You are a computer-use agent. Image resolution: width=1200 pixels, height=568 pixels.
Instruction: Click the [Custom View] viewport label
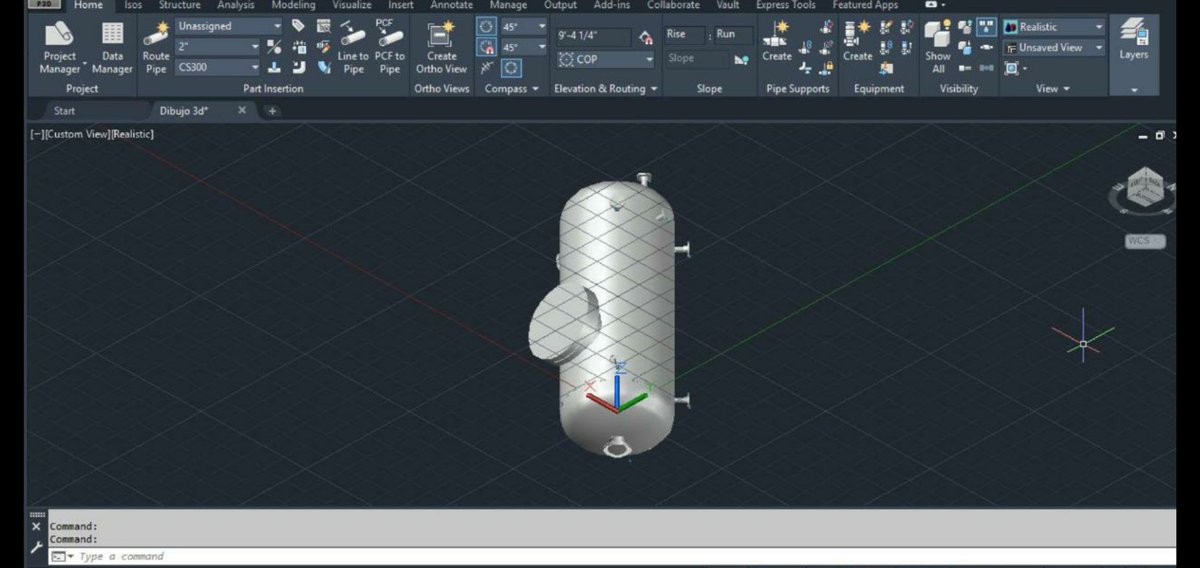point(78,134)
